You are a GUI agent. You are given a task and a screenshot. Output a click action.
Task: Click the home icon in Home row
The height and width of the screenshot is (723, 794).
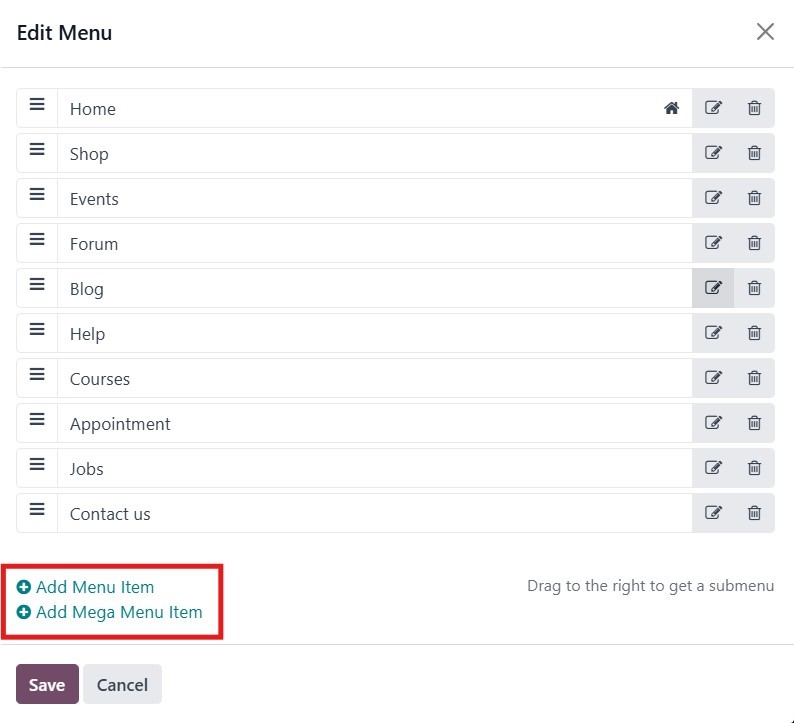[x=671, y=108]
